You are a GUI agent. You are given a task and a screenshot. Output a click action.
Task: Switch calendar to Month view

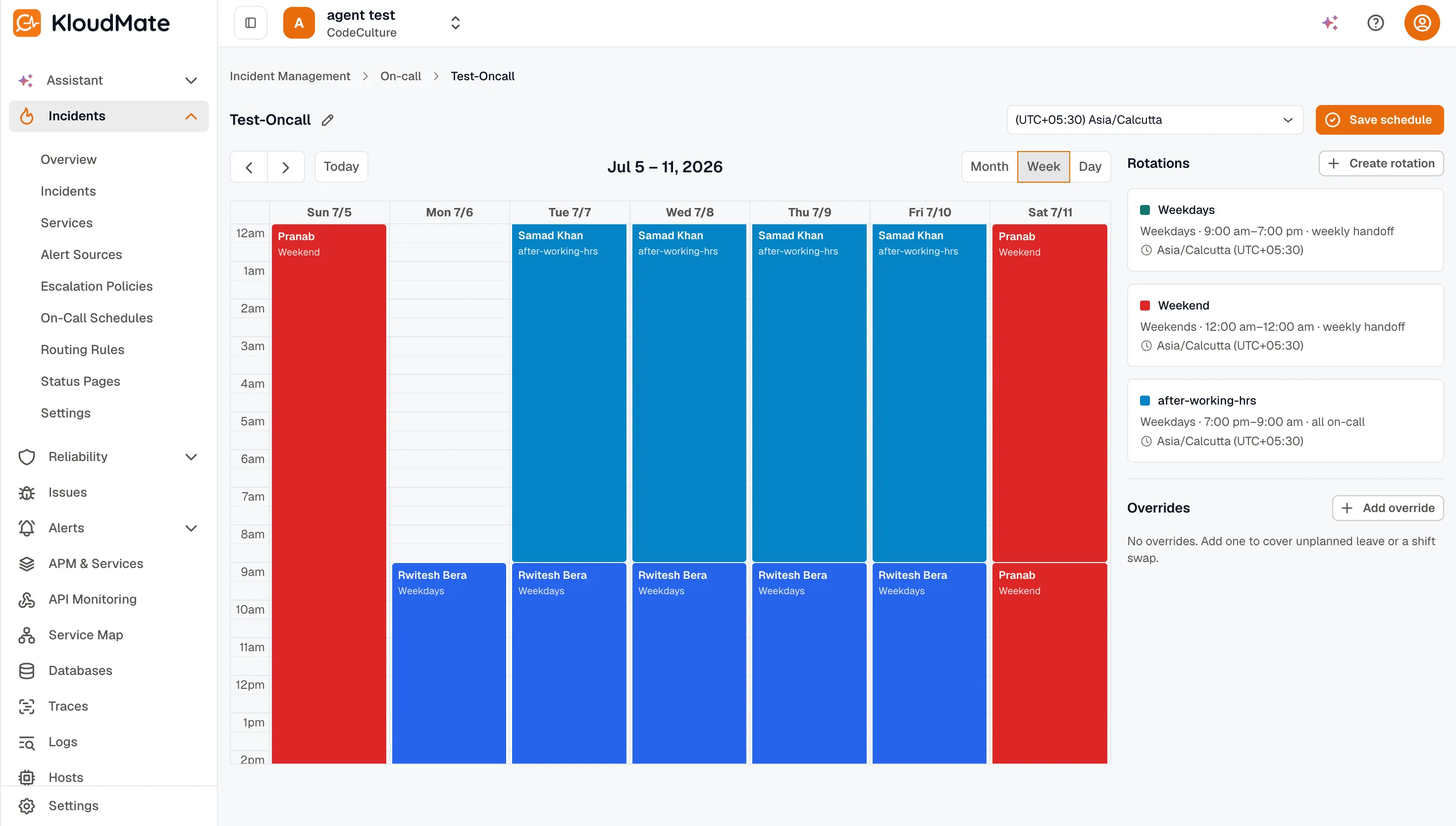(989, 167)
